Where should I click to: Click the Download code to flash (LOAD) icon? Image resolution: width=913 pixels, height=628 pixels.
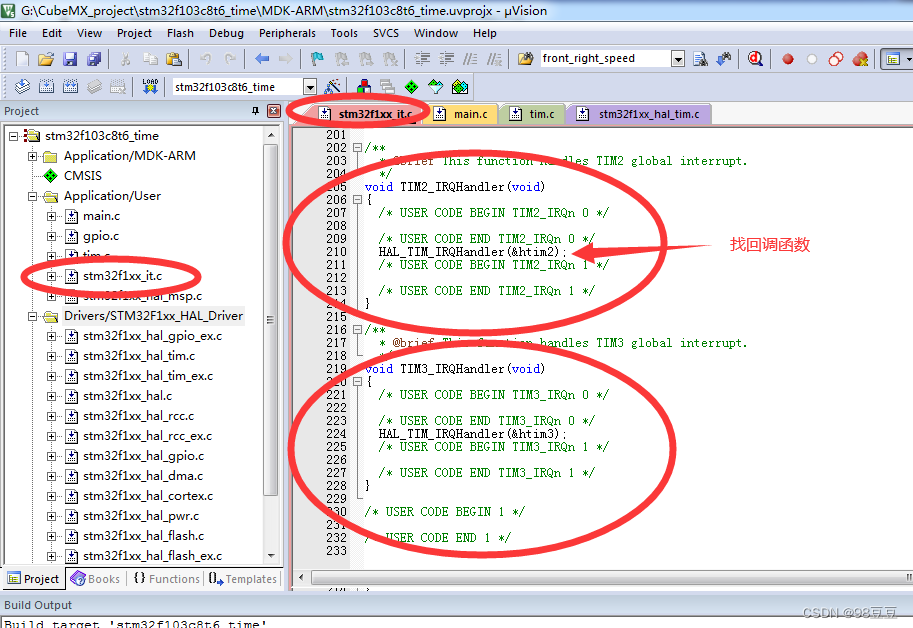(148, 87)
